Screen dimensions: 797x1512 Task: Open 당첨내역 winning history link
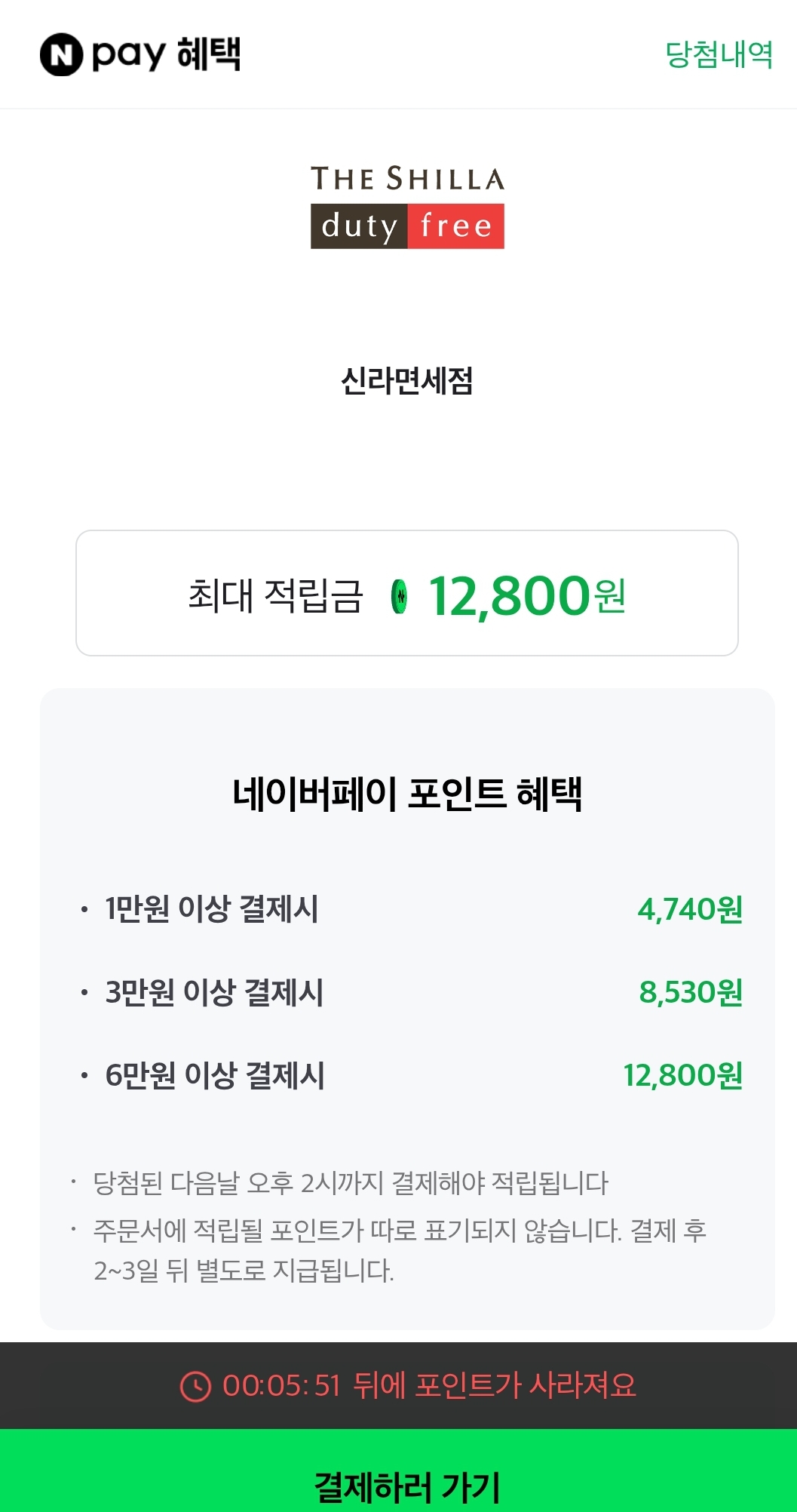719,54
